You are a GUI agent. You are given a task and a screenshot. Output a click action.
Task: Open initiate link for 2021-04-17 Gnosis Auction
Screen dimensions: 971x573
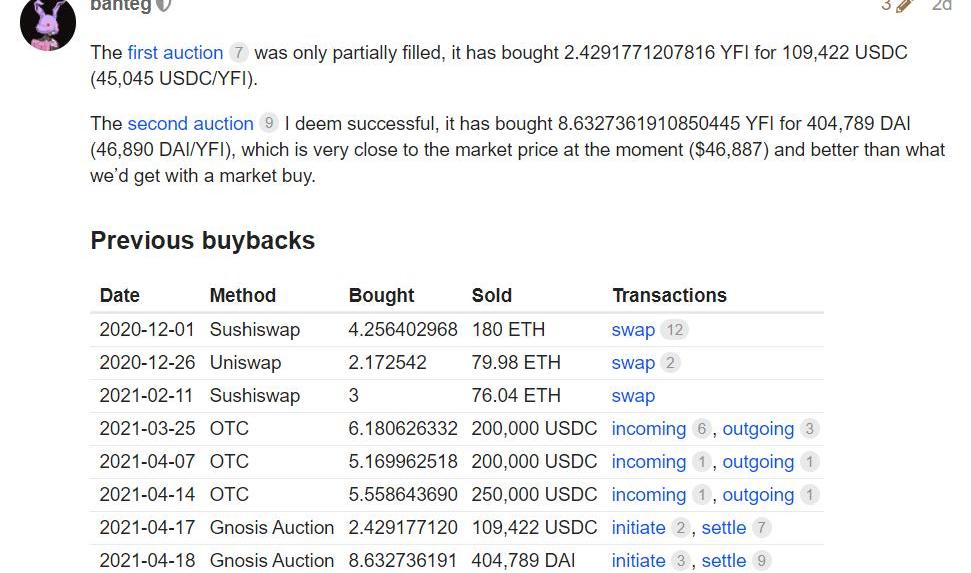638,528
